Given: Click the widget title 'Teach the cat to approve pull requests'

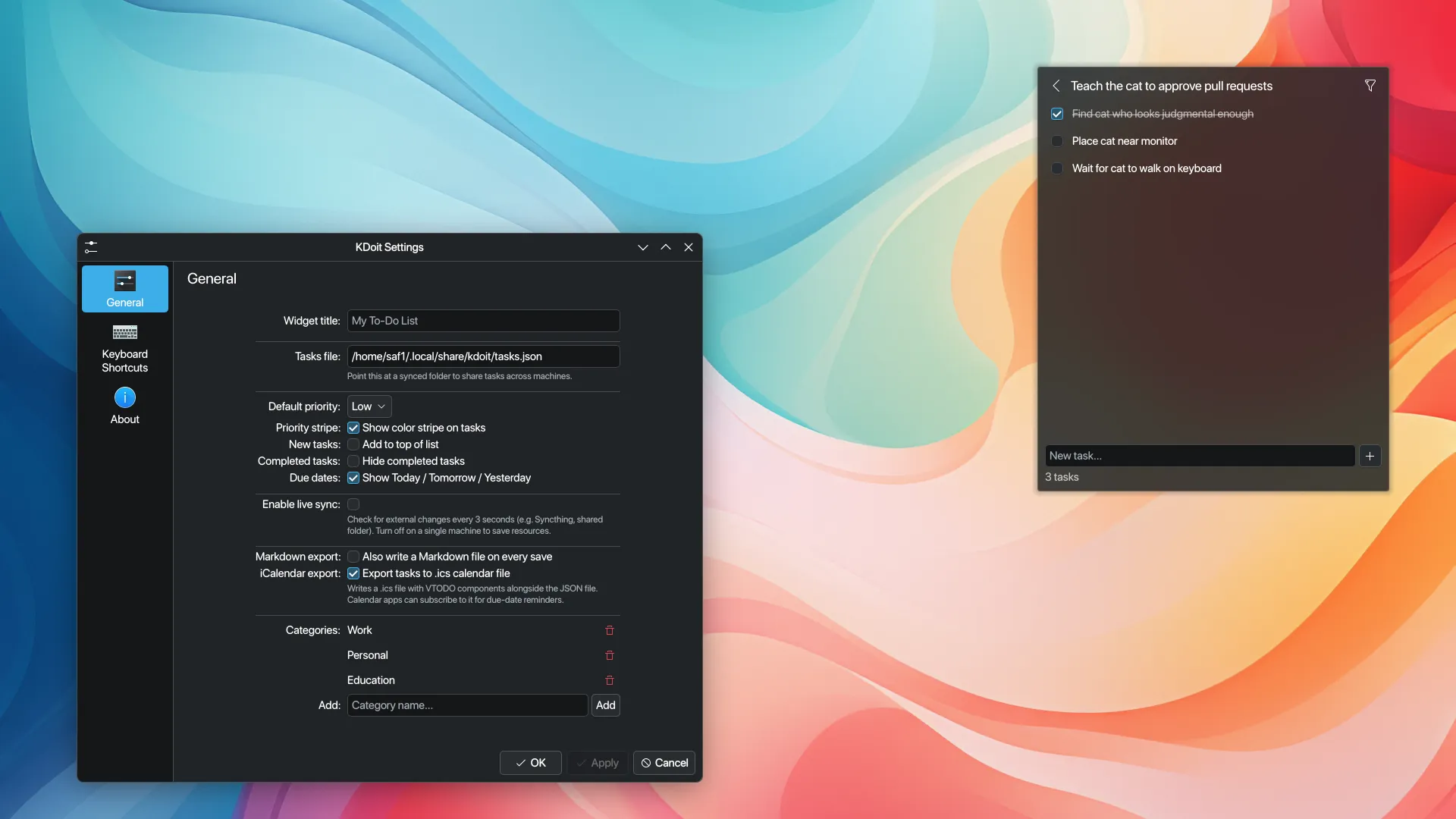Looking at the screenshot, I should pos(1172,86).
